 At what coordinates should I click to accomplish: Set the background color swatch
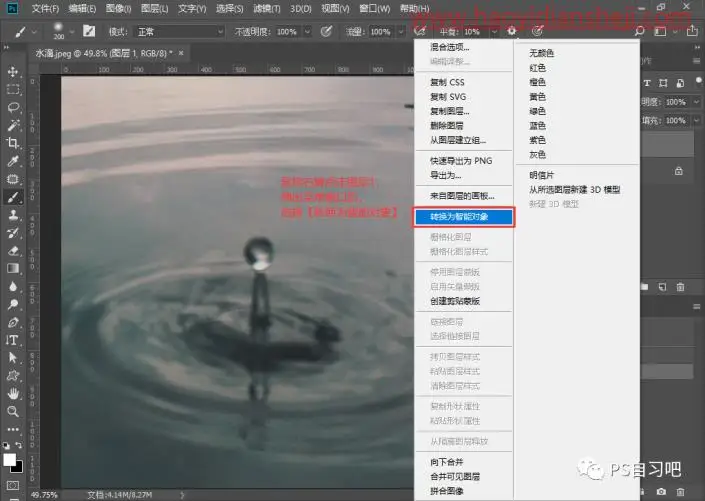(x=18, y=468)
